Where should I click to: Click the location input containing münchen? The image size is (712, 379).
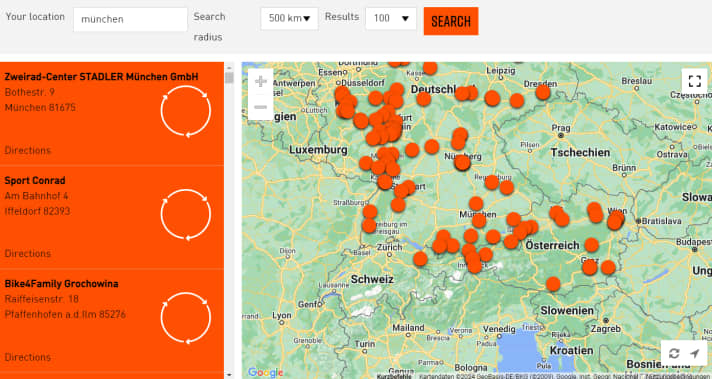[130, 19]
